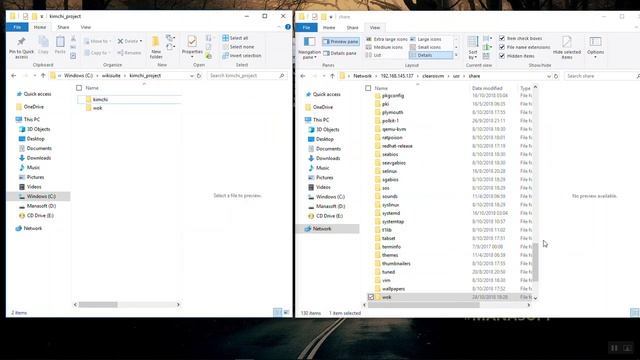Expand the layout gallery more arrow
Image resolution: width=640 pixels, height=360 pixels.
pos(456,55)
